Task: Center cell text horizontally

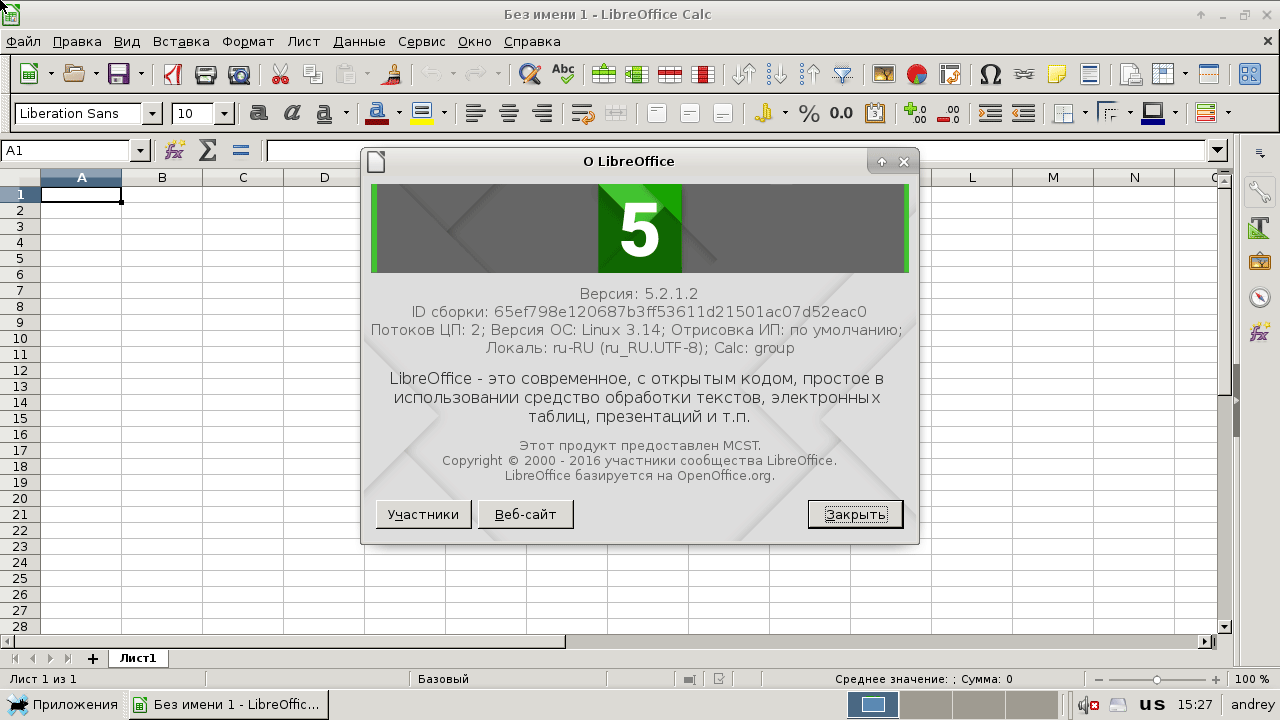Action: 509,113
